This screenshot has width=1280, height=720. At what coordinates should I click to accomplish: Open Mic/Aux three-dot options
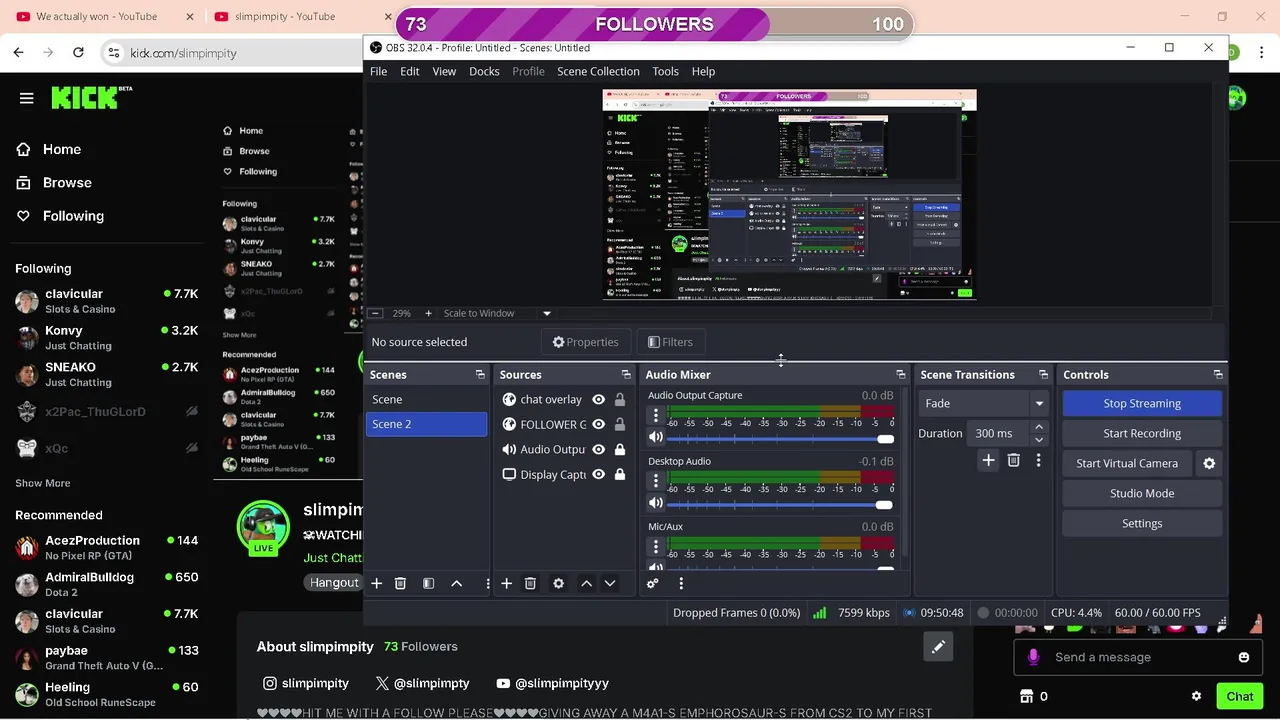tap(656, 547)
